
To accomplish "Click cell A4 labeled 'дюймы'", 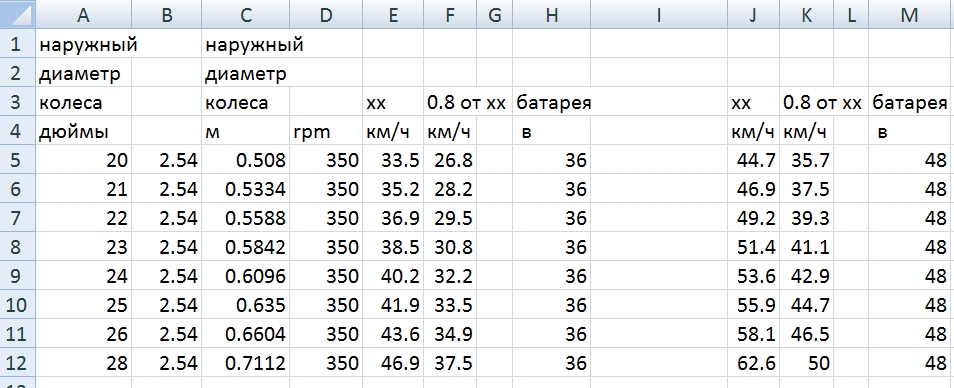I will 83,131.
